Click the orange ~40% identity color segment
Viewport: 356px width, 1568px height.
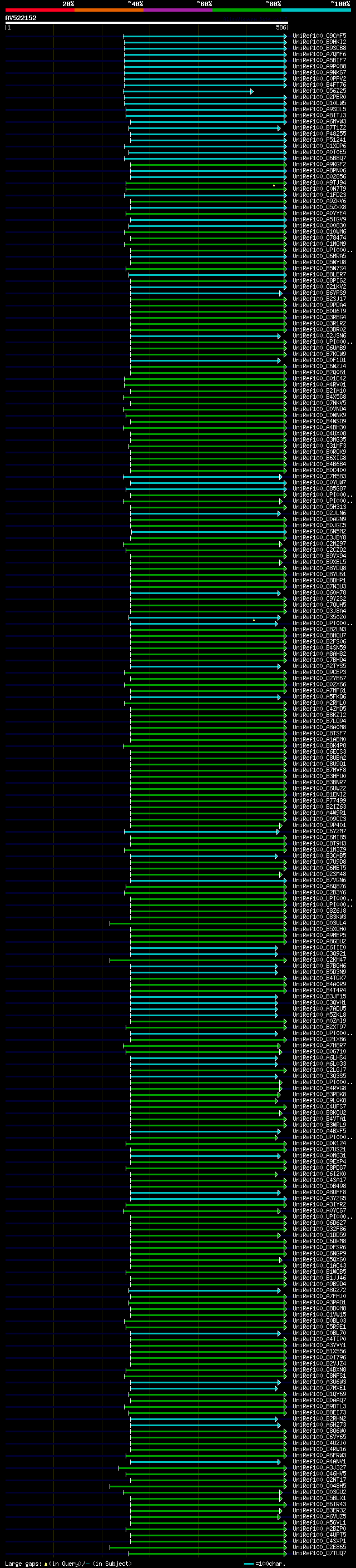(109, 10)
